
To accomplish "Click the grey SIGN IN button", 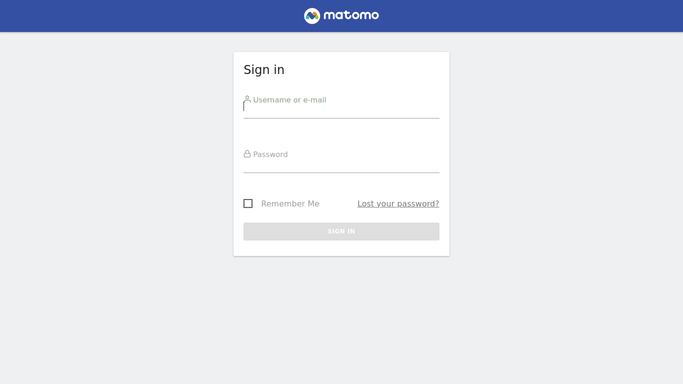I will click(x=341, y=231).
